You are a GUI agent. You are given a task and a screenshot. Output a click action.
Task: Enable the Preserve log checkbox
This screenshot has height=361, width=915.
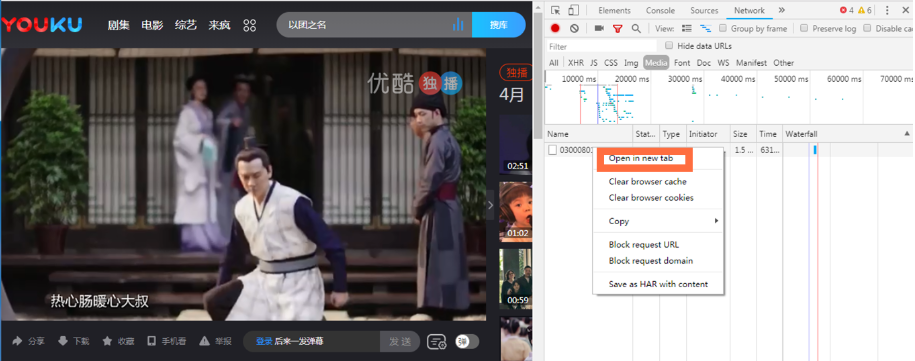[804, 28]
